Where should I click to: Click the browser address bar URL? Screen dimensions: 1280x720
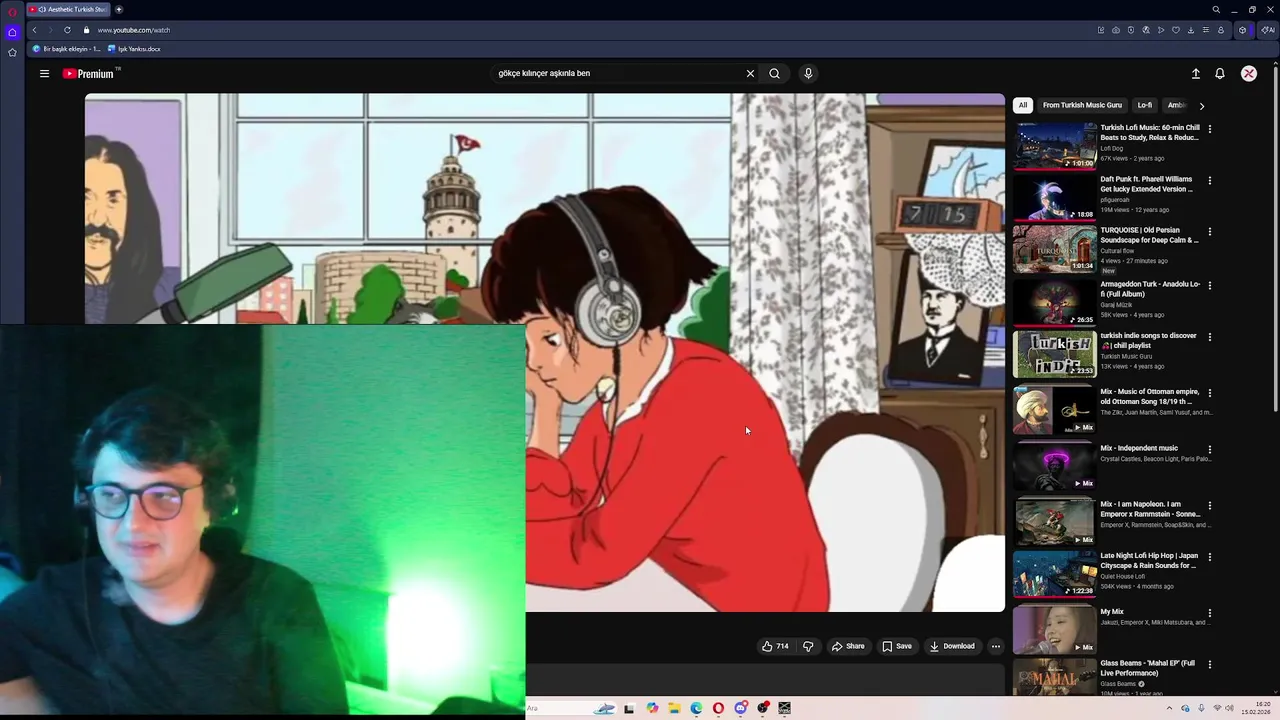point(133,30)
